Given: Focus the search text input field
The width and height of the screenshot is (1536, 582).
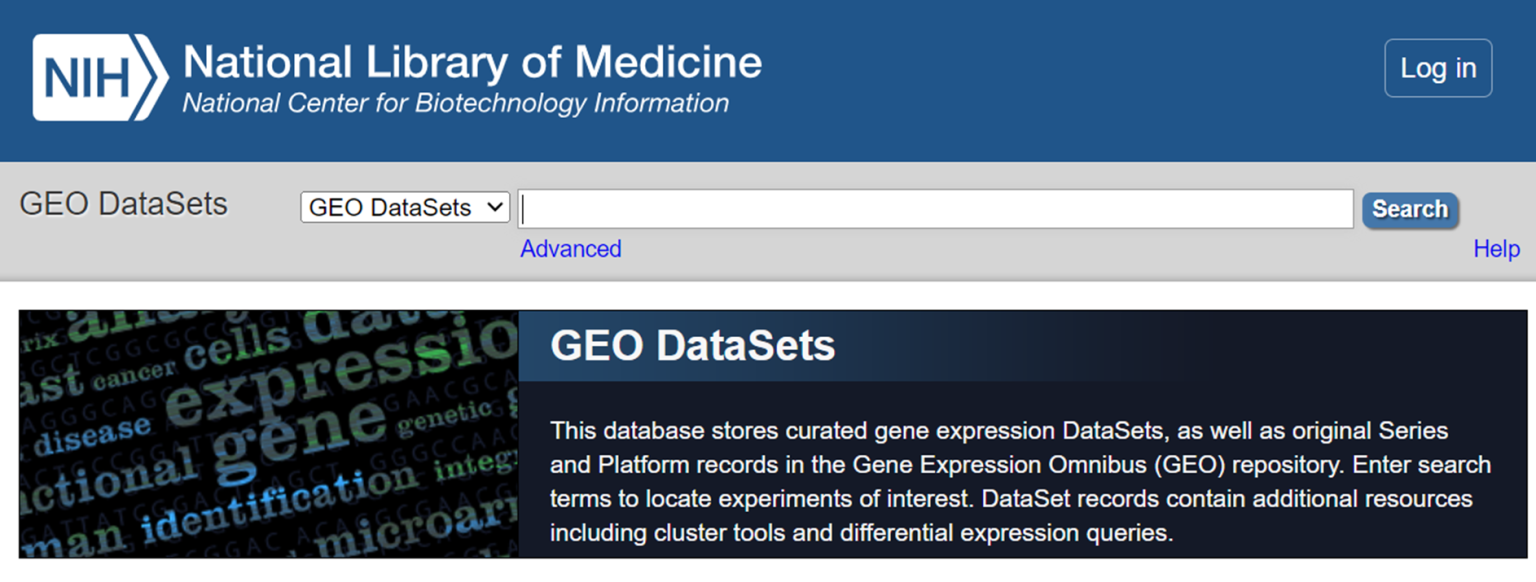Looking at the screenshot, I should (x=936, y=209).
